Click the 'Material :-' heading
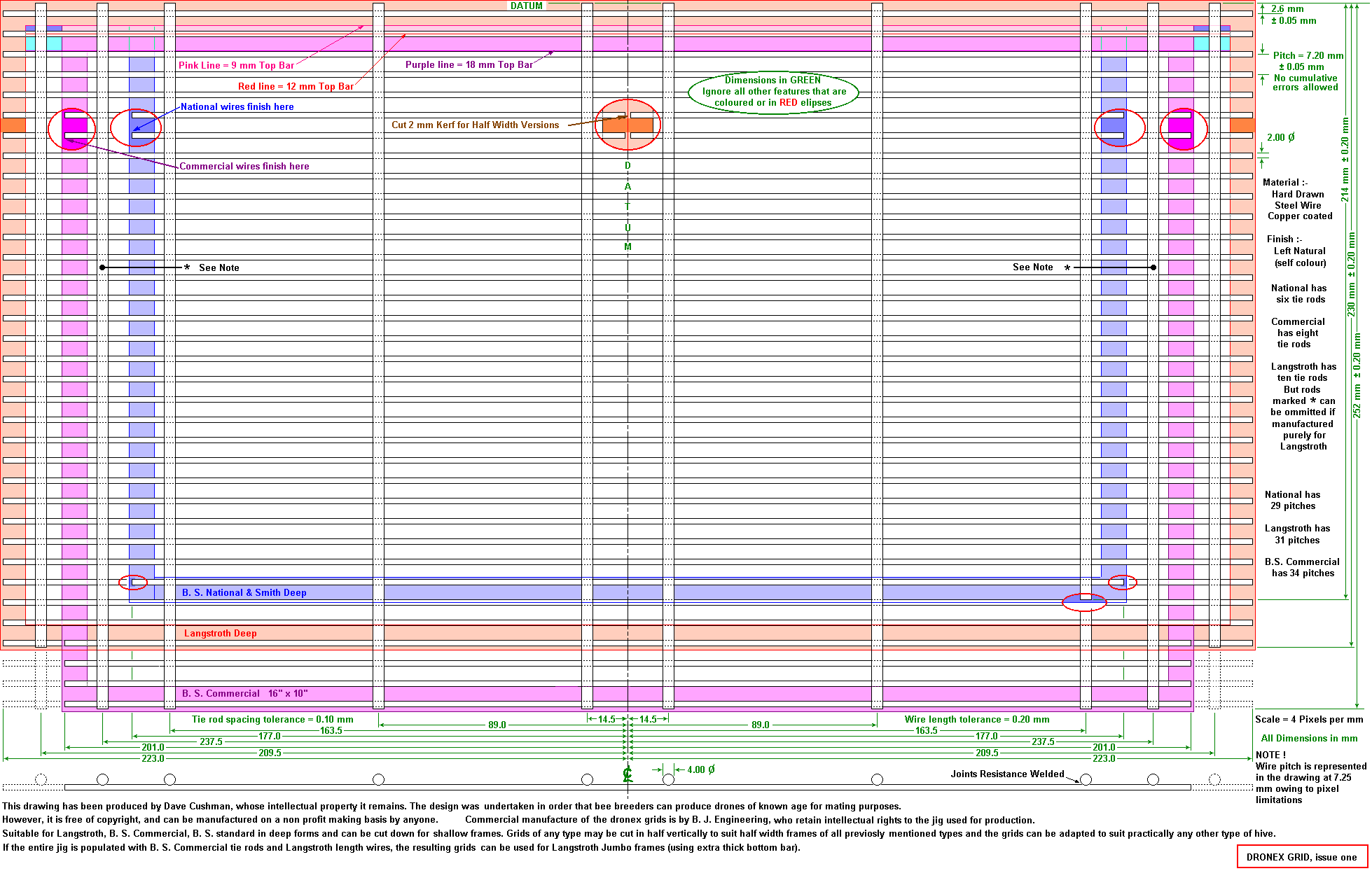Image resolution: width=1372 pixels, height=871 pixels. pyautogui.click(x=1285, y=182)
